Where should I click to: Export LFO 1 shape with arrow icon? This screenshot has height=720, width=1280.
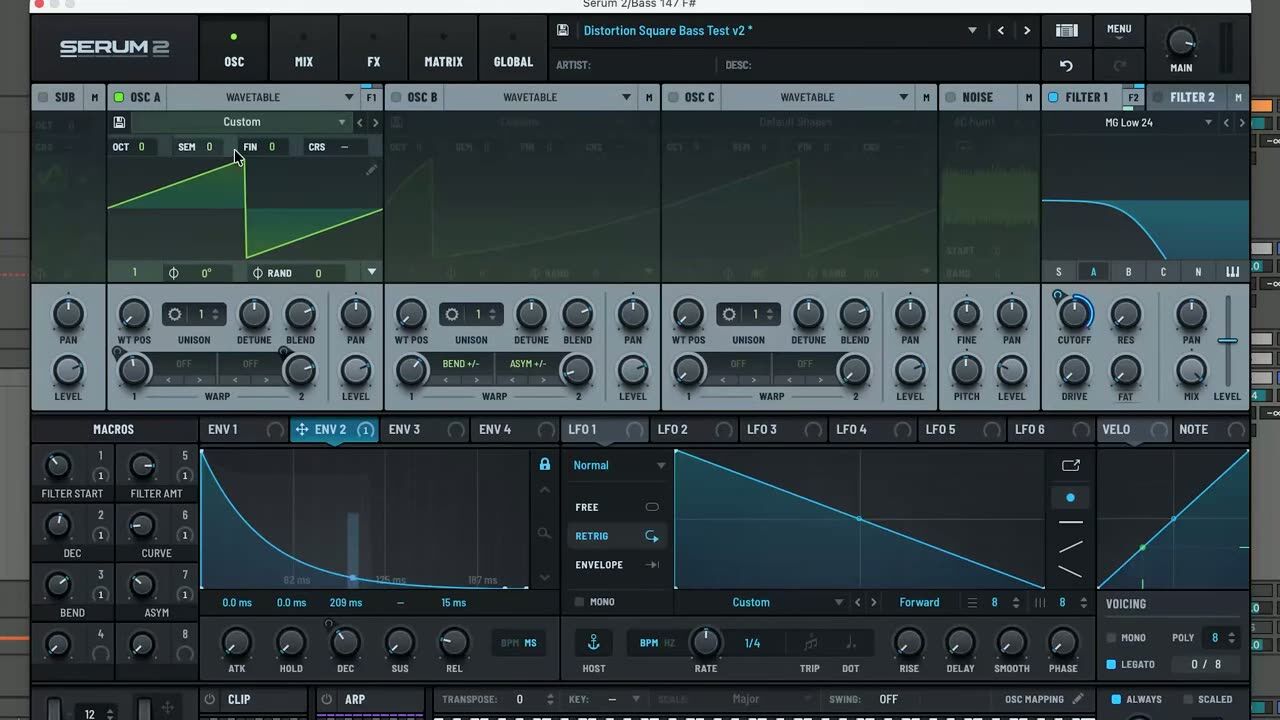pyautogui.click(x=1071, y=465)
